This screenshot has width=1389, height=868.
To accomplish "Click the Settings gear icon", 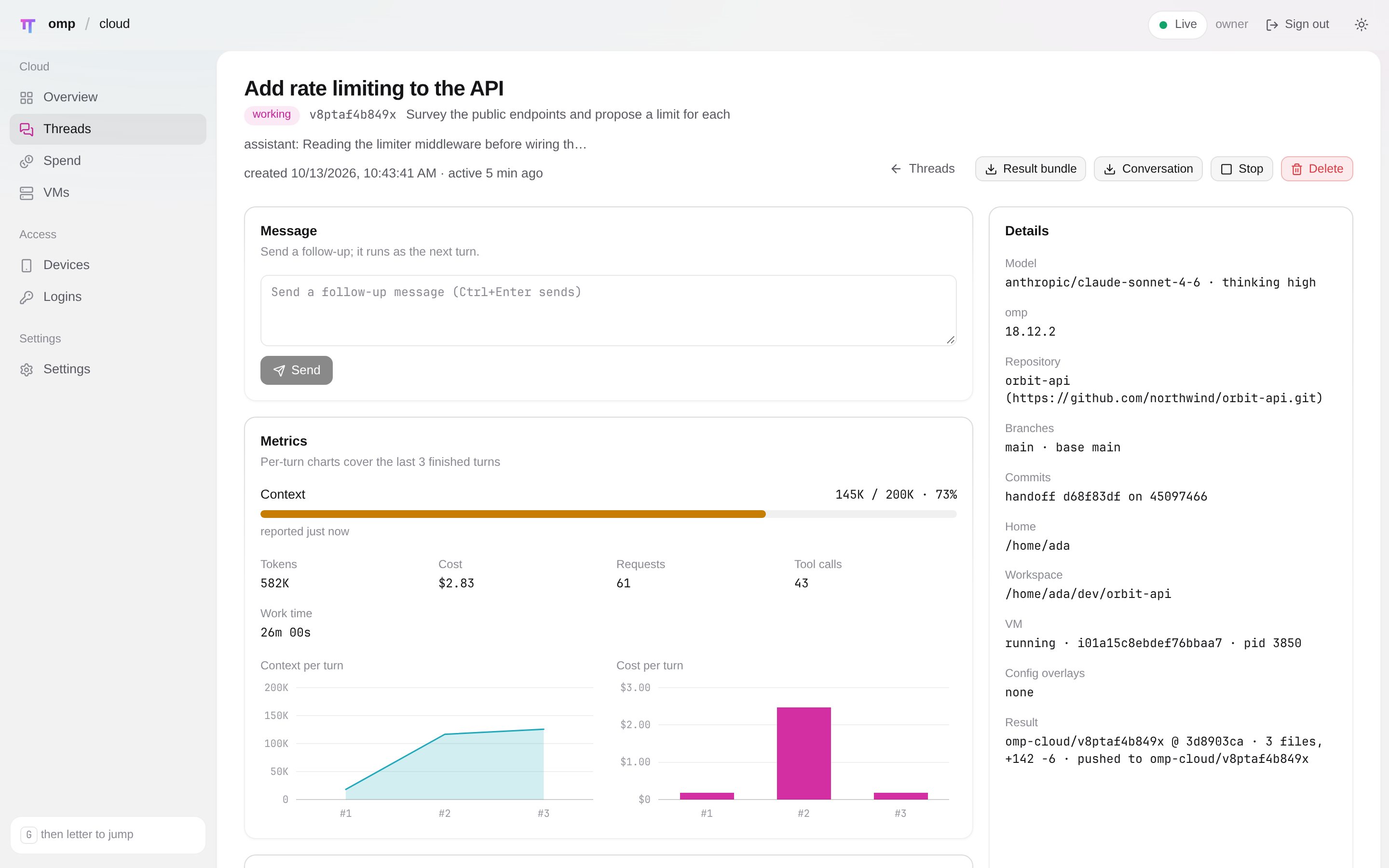I will pos(27,370).
